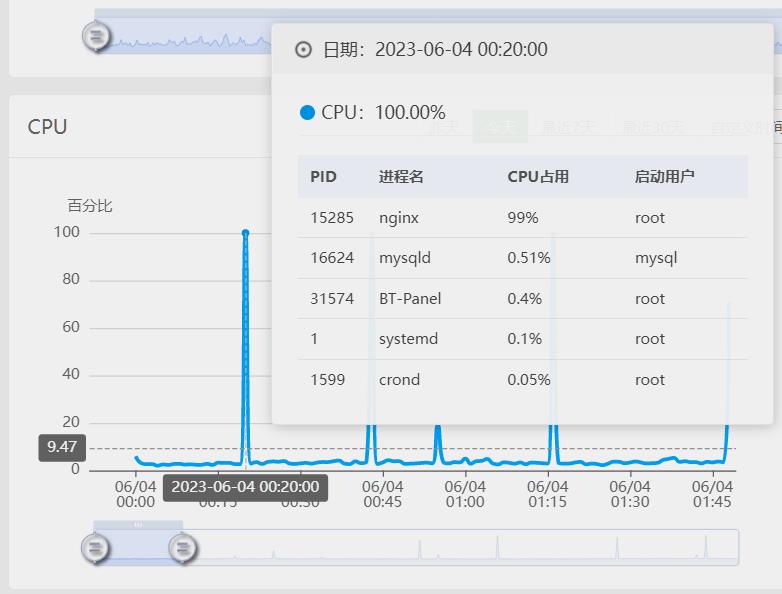Click the CPU占用 column header

click(x=538, y=177)
